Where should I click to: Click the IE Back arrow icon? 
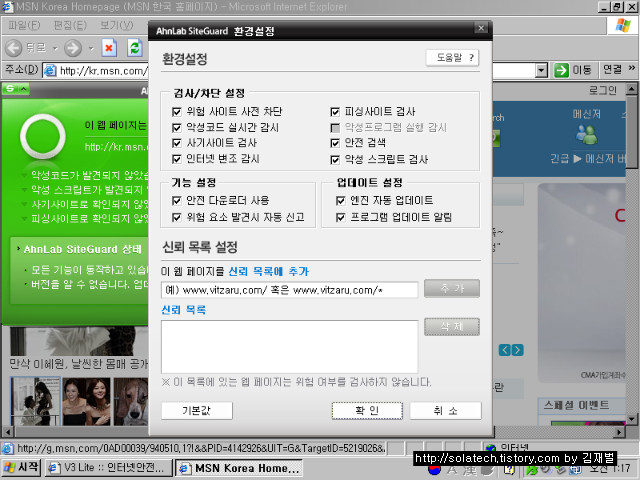(x=13, y=48)
